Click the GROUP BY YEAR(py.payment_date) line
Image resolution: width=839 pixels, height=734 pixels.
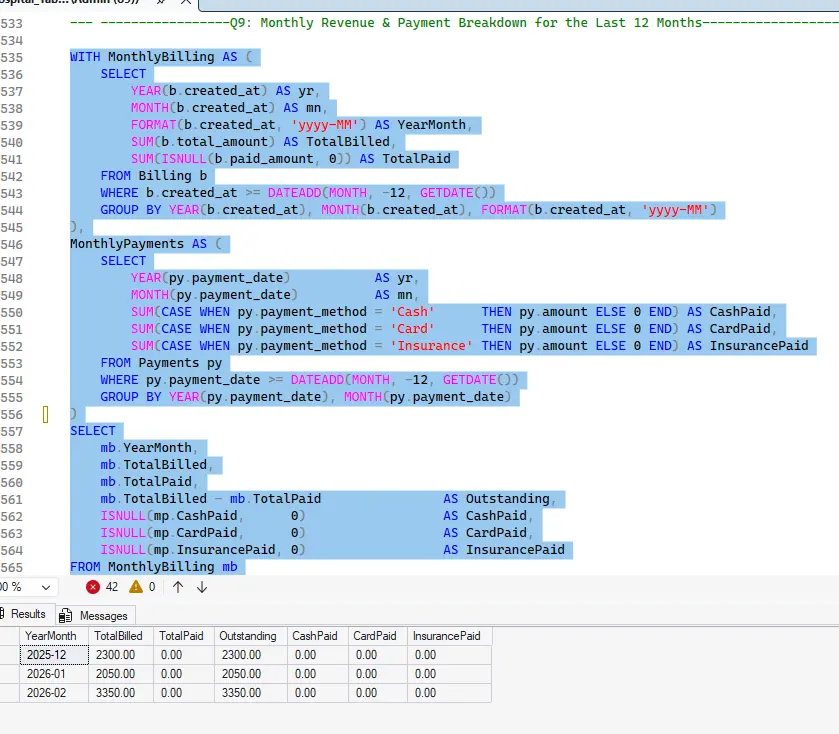(306, 397)
